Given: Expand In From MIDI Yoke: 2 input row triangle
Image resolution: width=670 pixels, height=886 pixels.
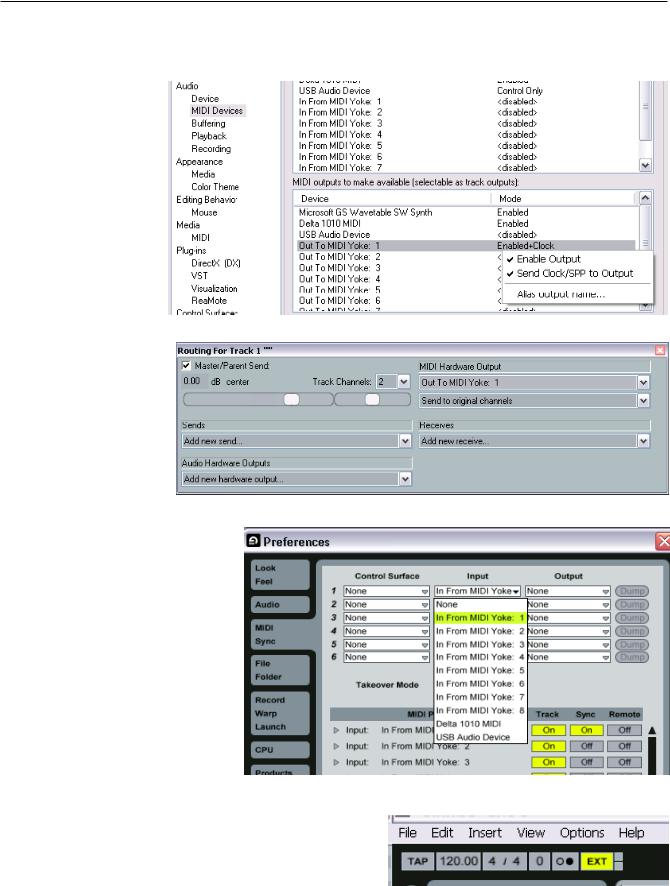Looking at the screenshot, I should click(x=337, y=746).
